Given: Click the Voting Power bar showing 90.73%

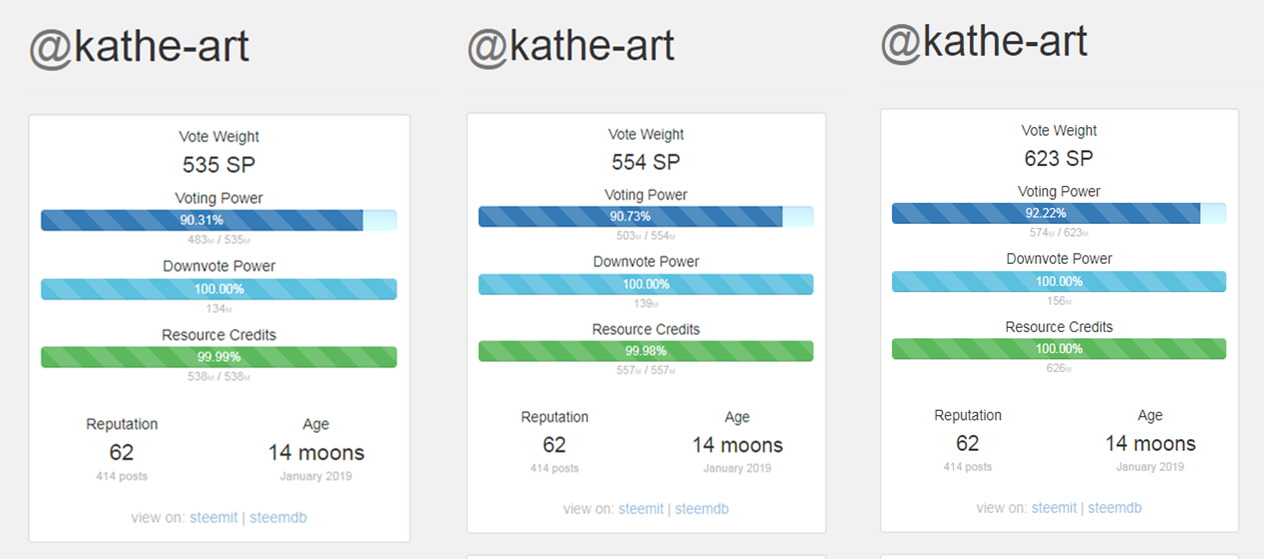Looking at the screenshot, I should [645, 216].
